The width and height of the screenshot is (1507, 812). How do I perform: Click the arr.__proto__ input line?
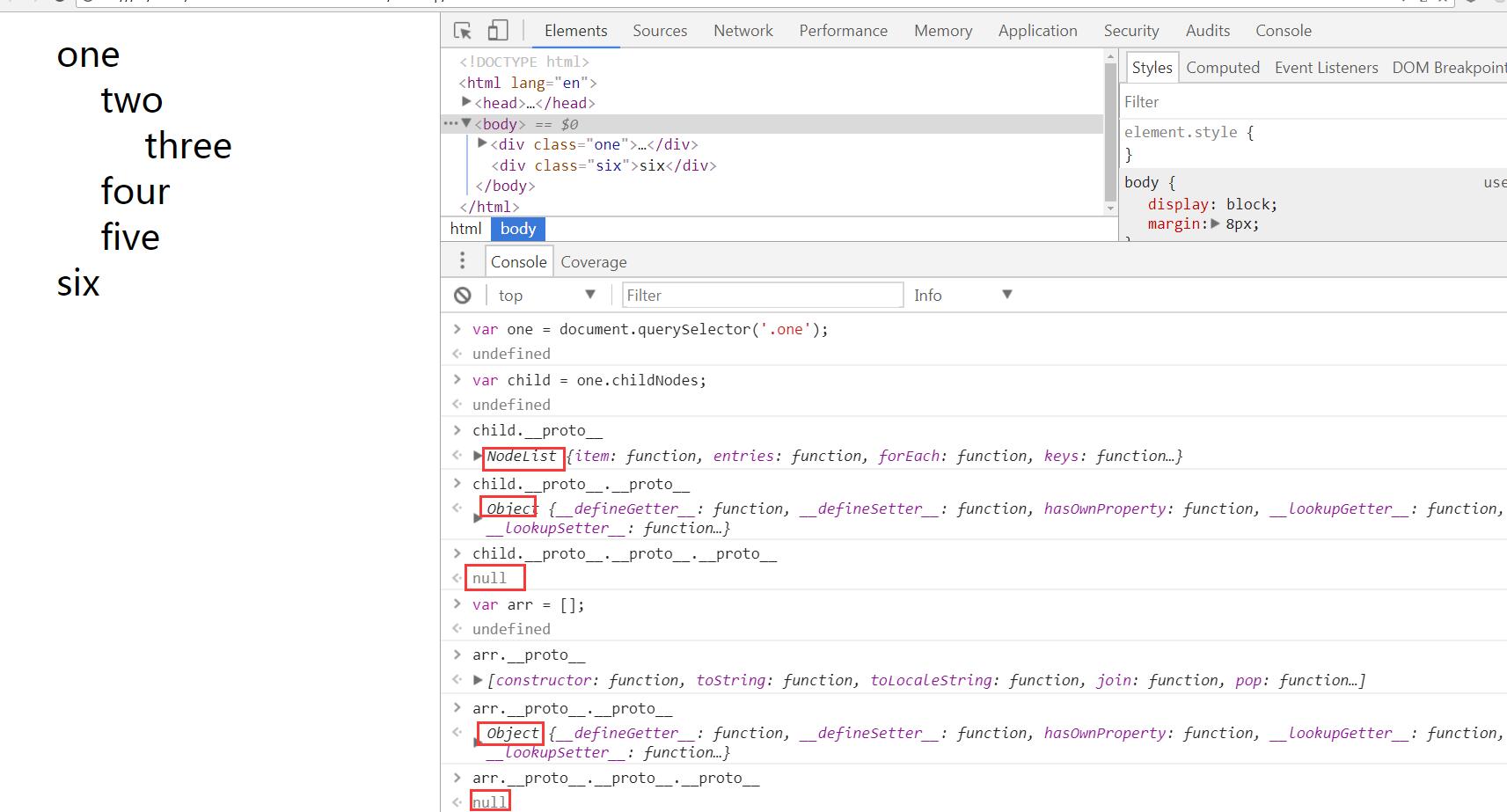[x=529, y=655]
